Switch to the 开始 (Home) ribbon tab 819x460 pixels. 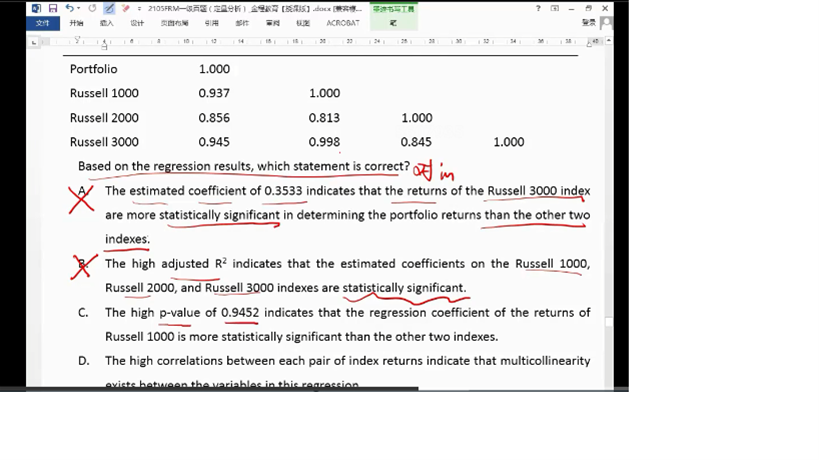pos(76,23)
